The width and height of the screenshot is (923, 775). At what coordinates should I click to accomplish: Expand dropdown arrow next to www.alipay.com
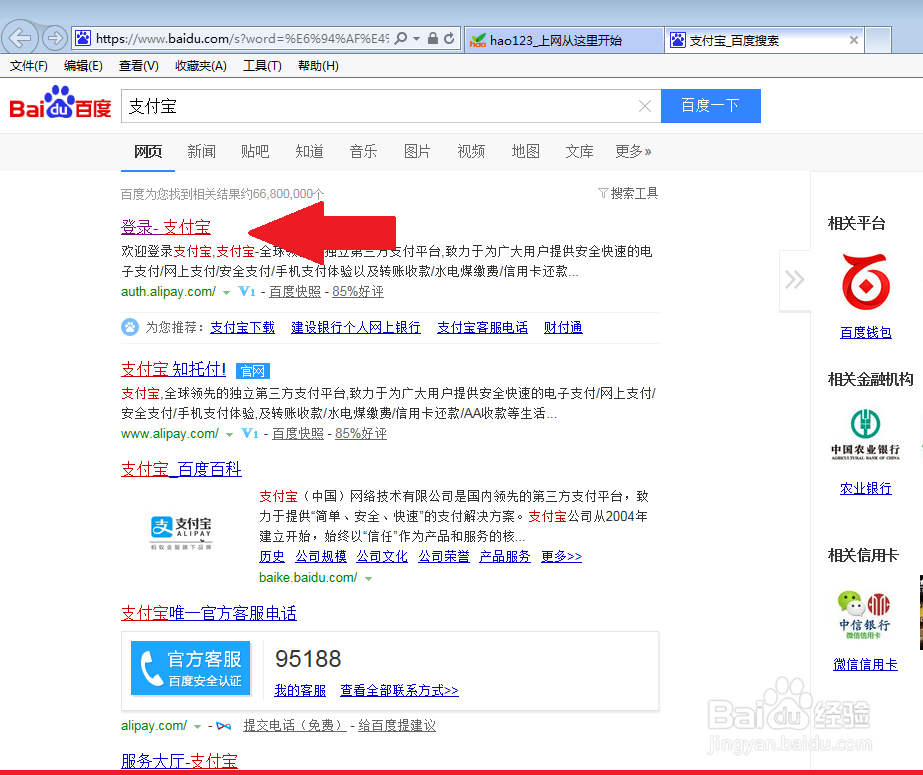[x=229, y=434]
